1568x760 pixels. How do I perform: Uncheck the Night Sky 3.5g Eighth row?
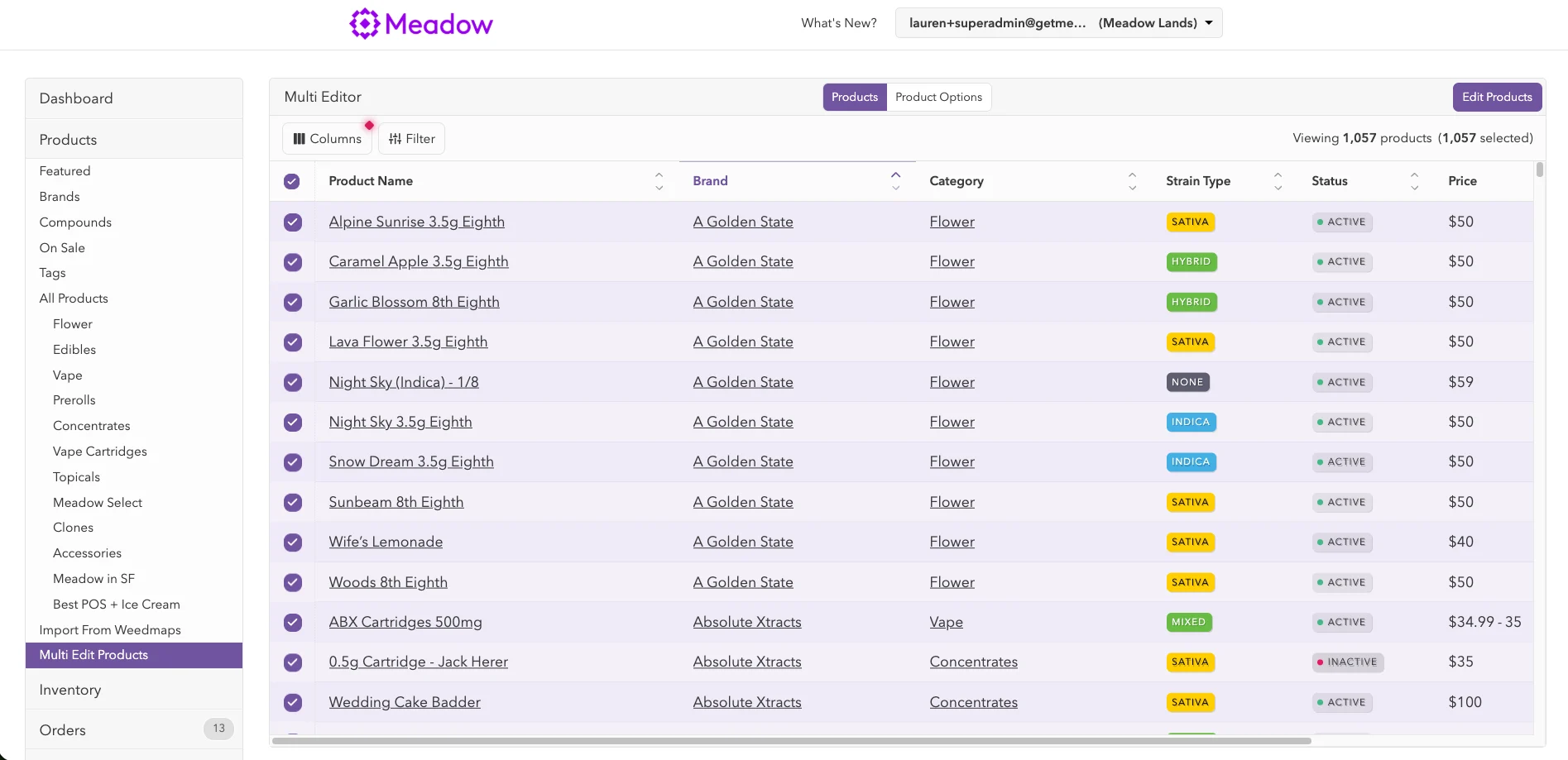[293, 422]
